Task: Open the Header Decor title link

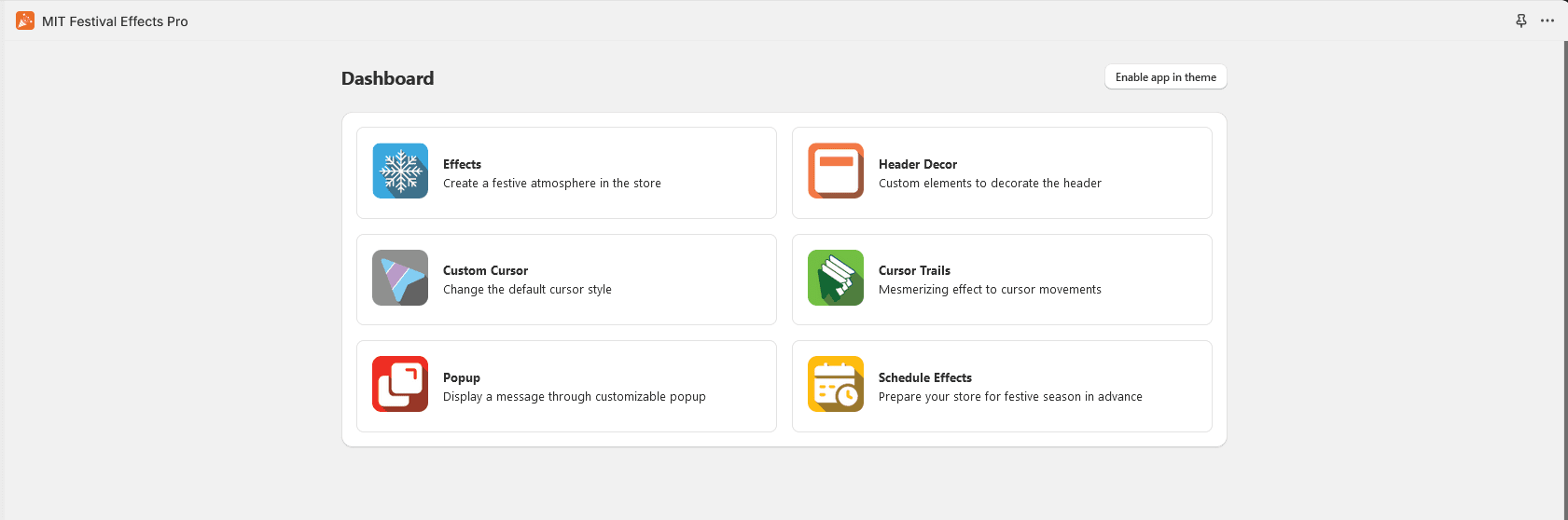Action: coord(918,164)
